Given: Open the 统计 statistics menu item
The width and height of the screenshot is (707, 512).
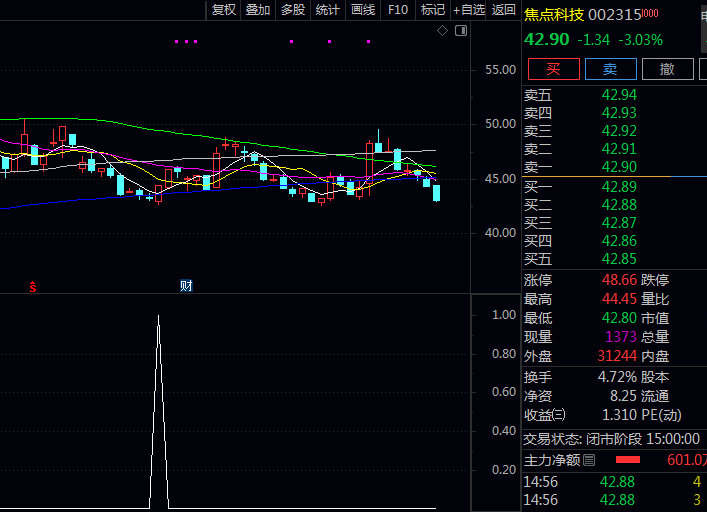Looking at the screenshot, I should tap(327, 10).
